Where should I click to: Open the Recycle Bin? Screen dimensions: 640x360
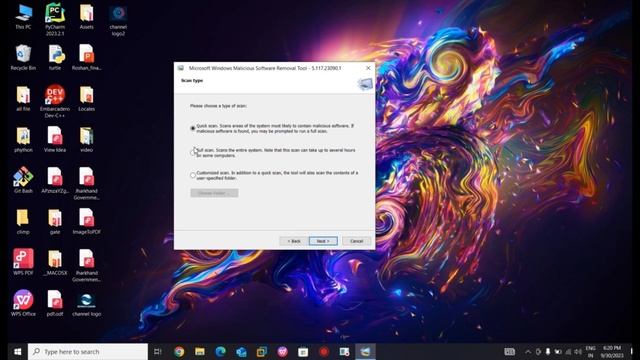tap(23, 58)
